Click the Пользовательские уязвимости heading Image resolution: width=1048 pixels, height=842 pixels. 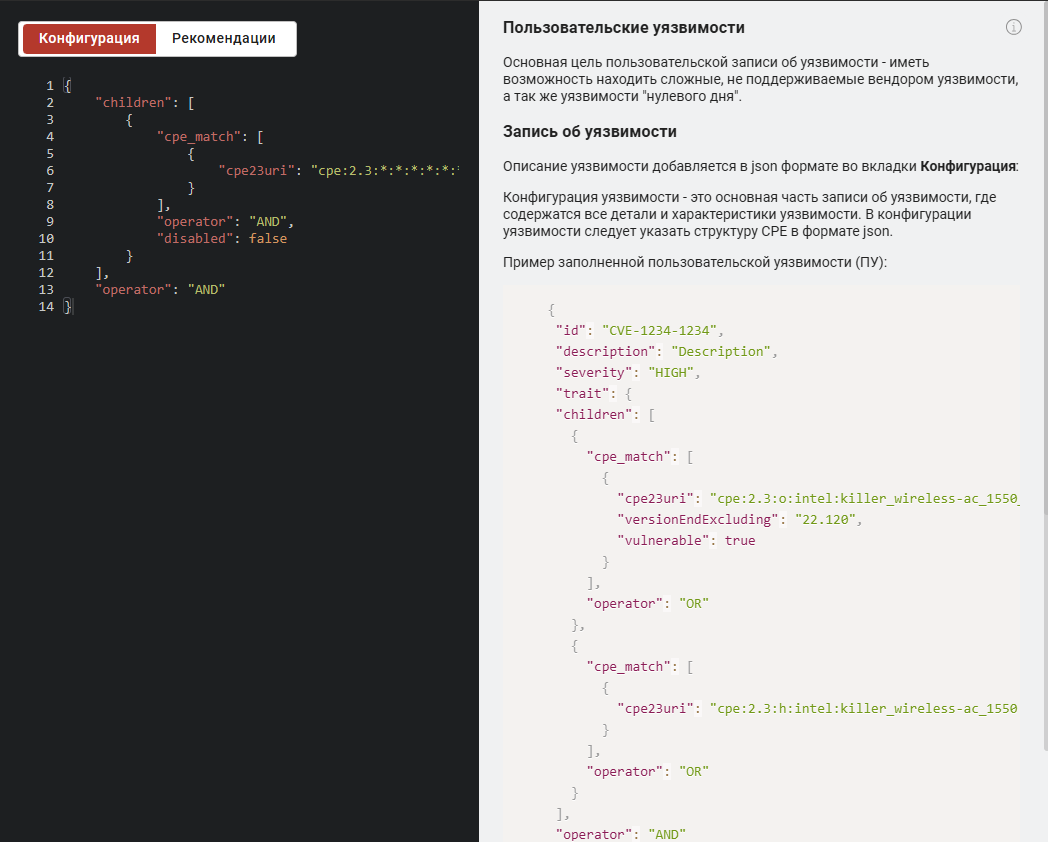[x=623, y=28]
